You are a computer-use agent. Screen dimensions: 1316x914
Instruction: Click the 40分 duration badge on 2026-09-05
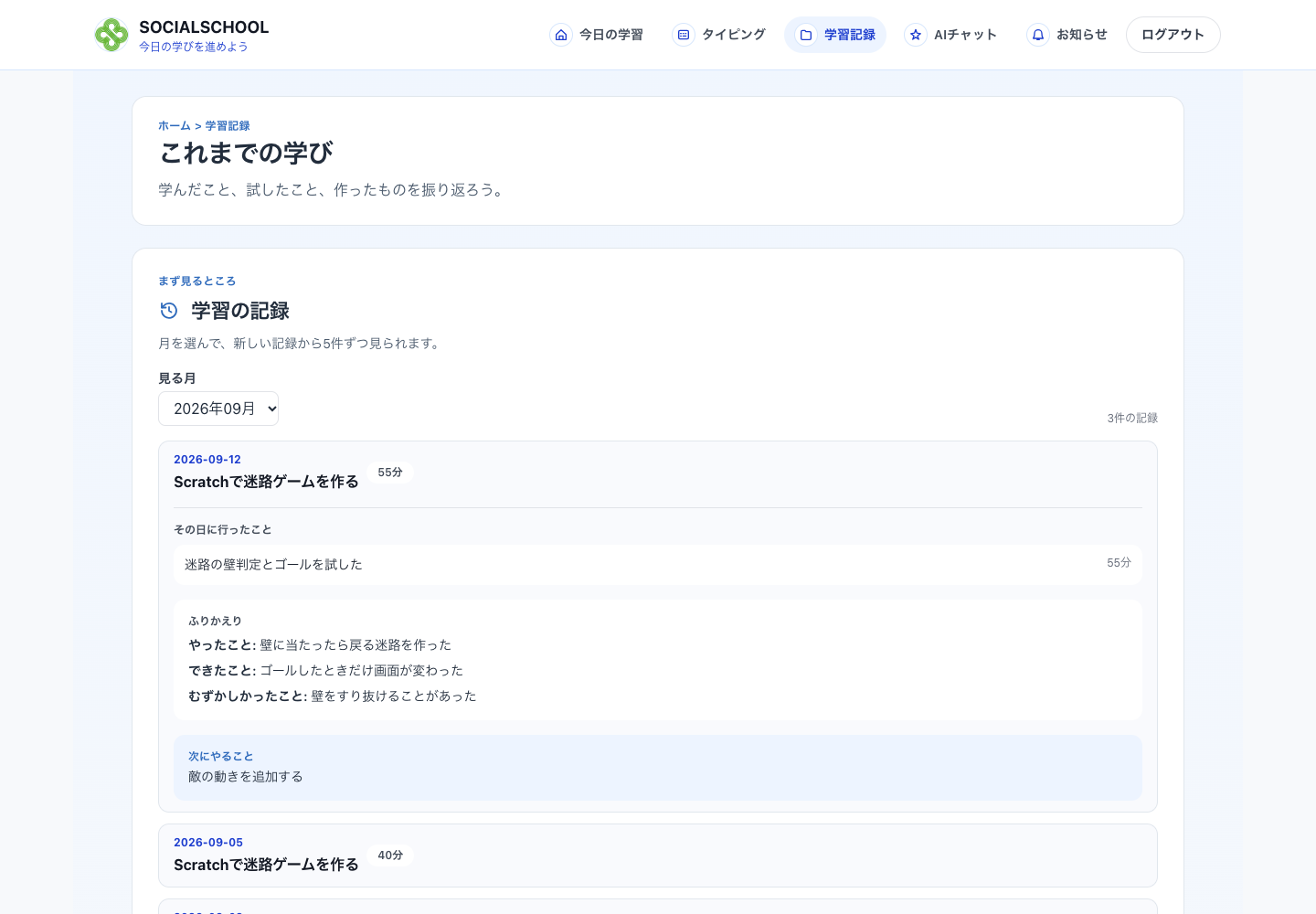click(390, 856)
